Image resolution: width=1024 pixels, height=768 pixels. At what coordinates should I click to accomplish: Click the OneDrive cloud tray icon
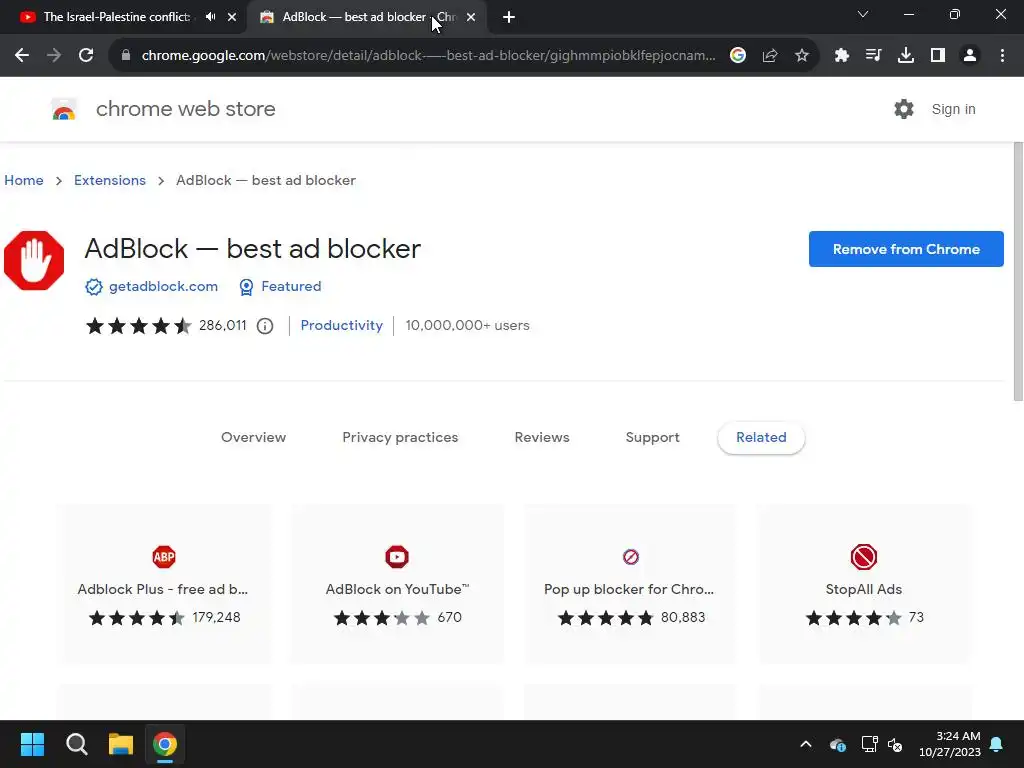(x=838, y=744)
